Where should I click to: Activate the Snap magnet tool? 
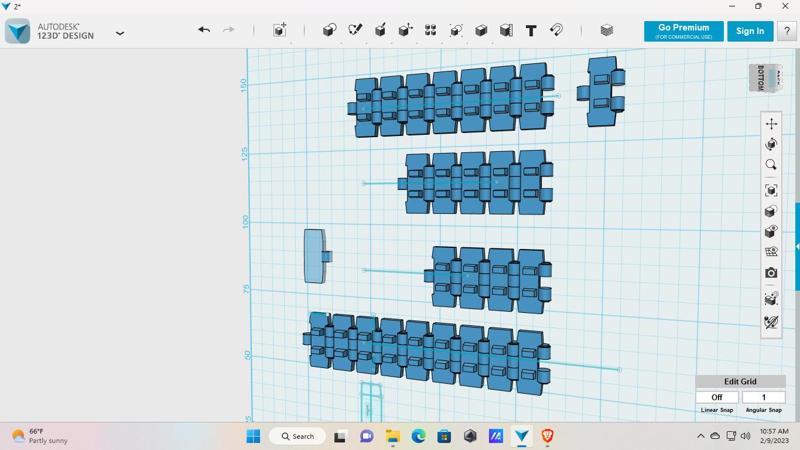tap(556, 30)
